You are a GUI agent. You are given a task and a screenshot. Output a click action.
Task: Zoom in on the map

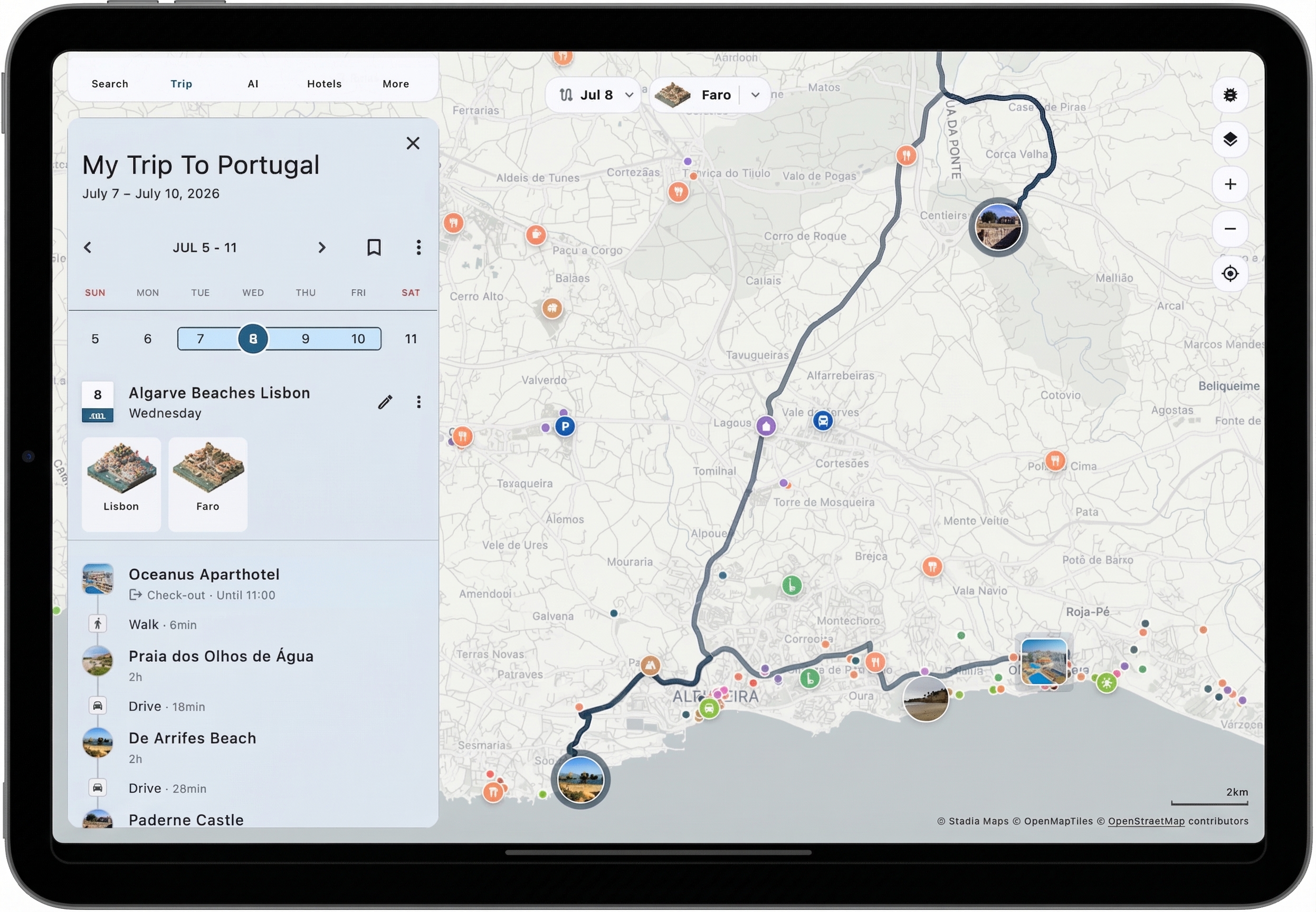[x=1231, y=184]
